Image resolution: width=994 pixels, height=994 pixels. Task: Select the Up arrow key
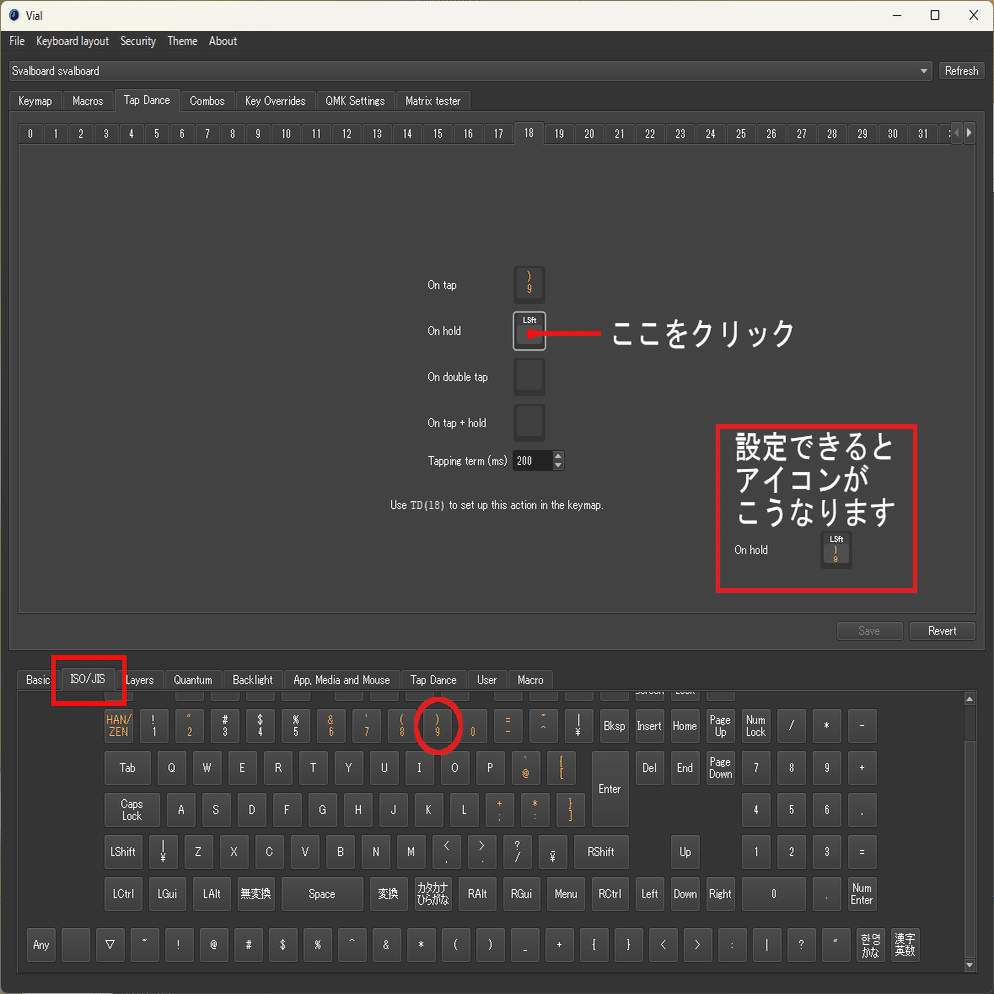point(685,852)
